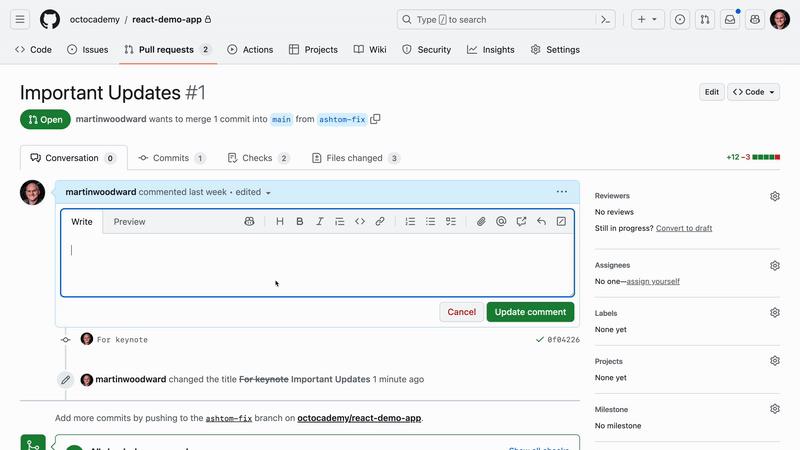Insert a link
Viewport: 800px width, 450px height.
tap(380, 221)
